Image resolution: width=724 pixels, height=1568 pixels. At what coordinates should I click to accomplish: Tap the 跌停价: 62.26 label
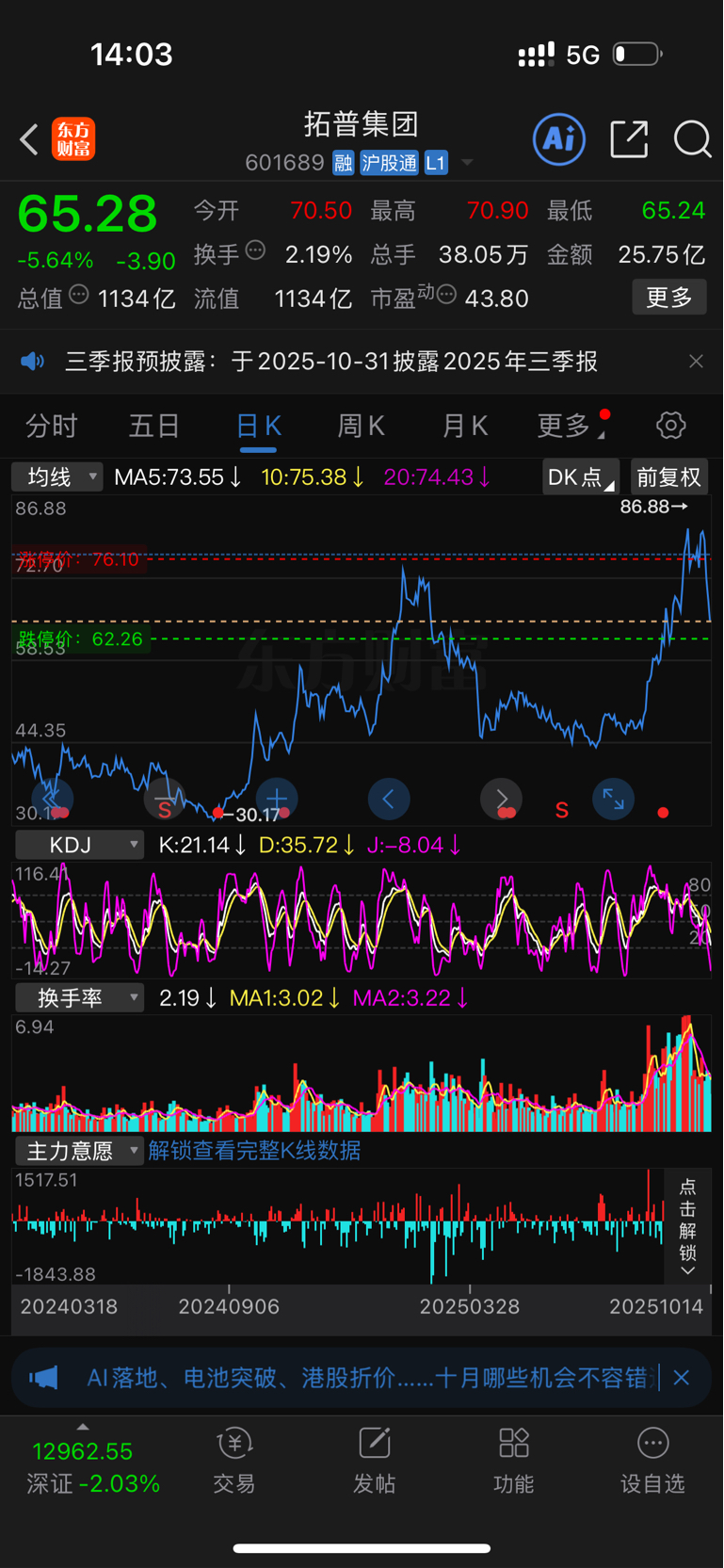[x=81, y=639]
